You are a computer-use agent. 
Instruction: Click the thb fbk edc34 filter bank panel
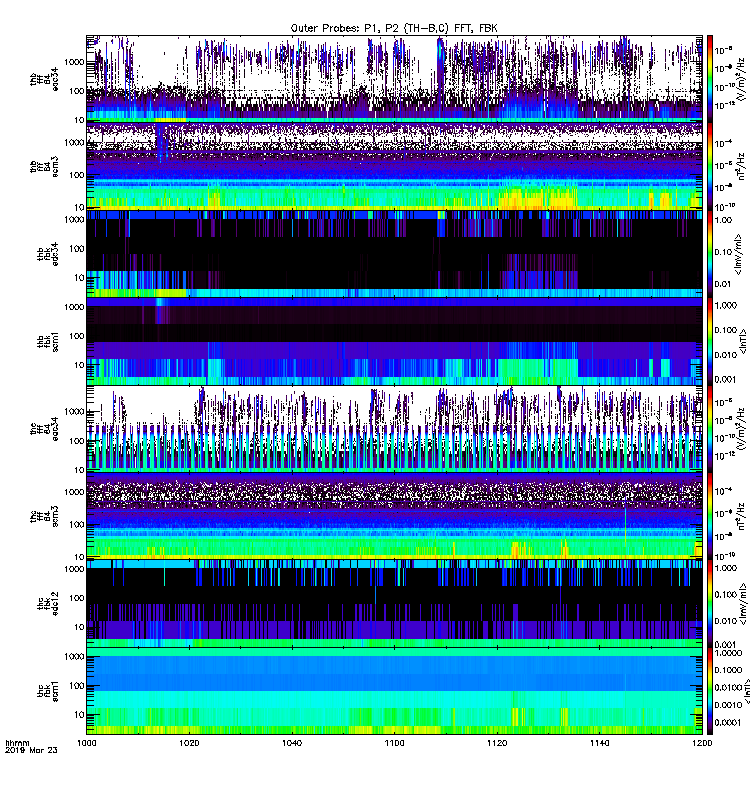coord(394,254)
